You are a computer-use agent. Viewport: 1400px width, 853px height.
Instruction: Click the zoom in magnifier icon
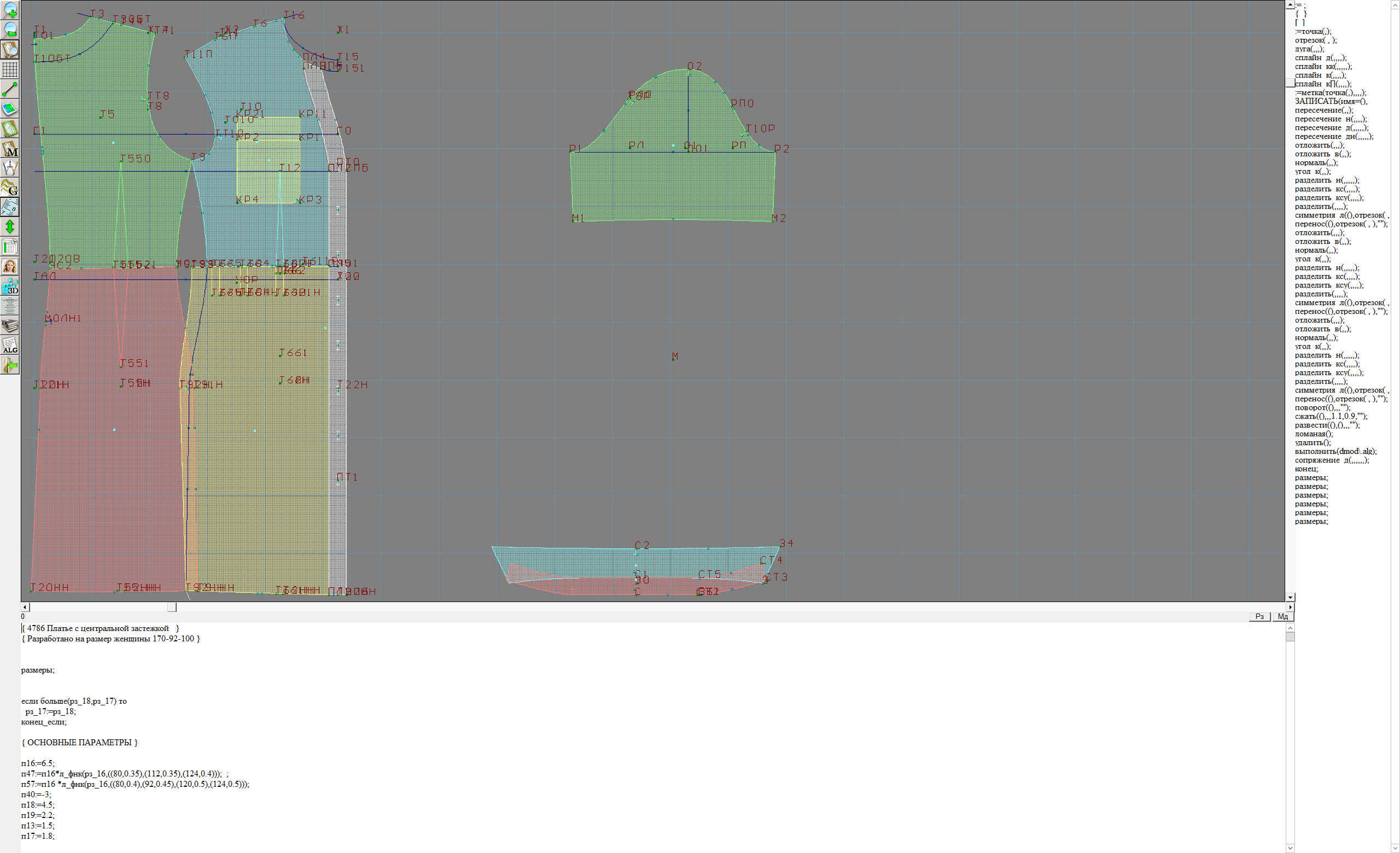(10, 10)
